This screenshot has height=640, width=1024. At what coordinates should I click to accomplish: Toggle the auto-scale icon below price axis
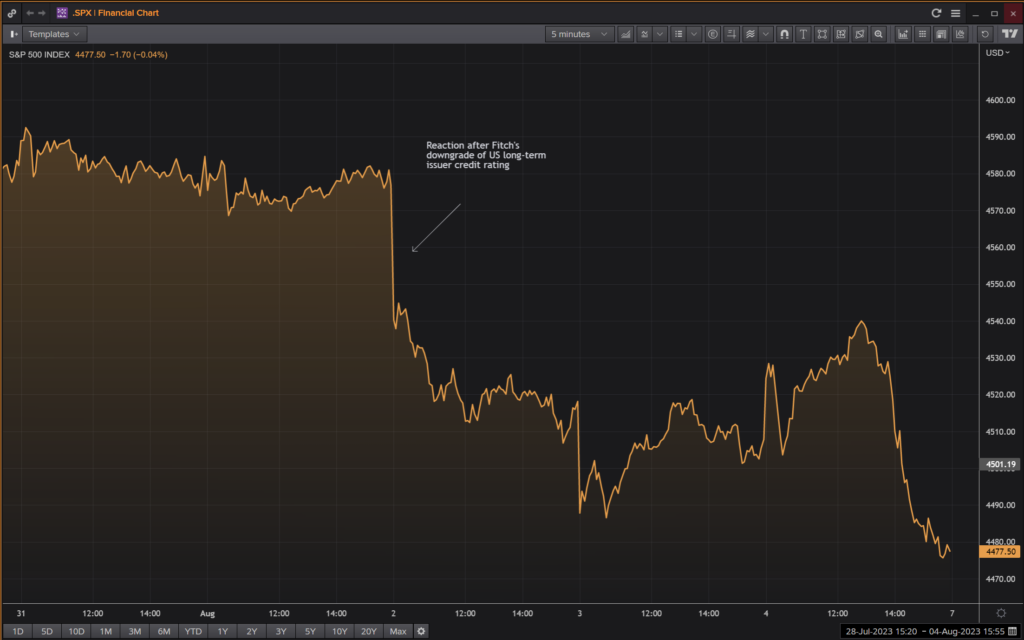point(1001,612)
